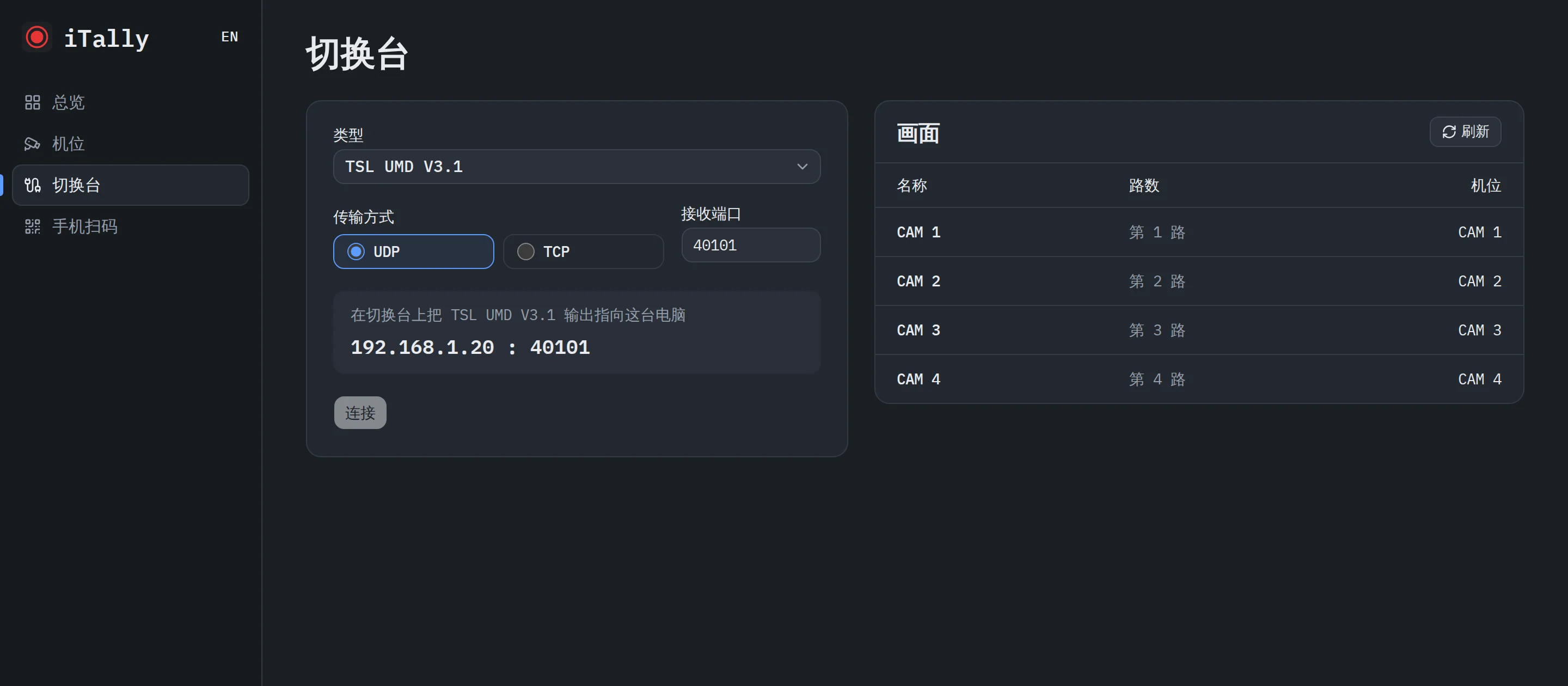Click the hint text 在切换台上把 TSL UMD V3.1 输出指向这台电脑
This screenshot has width=1568, height=686.
pyautogui.click(x=518, y=315)
